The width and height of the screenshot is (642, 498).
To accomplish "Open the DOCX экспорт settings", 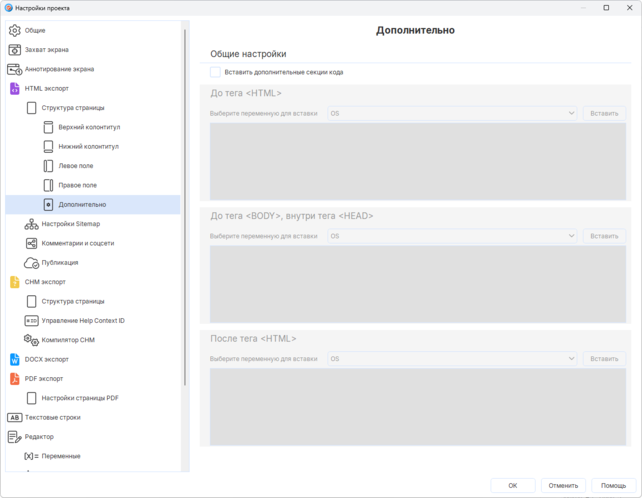I will tap(46, 359).
